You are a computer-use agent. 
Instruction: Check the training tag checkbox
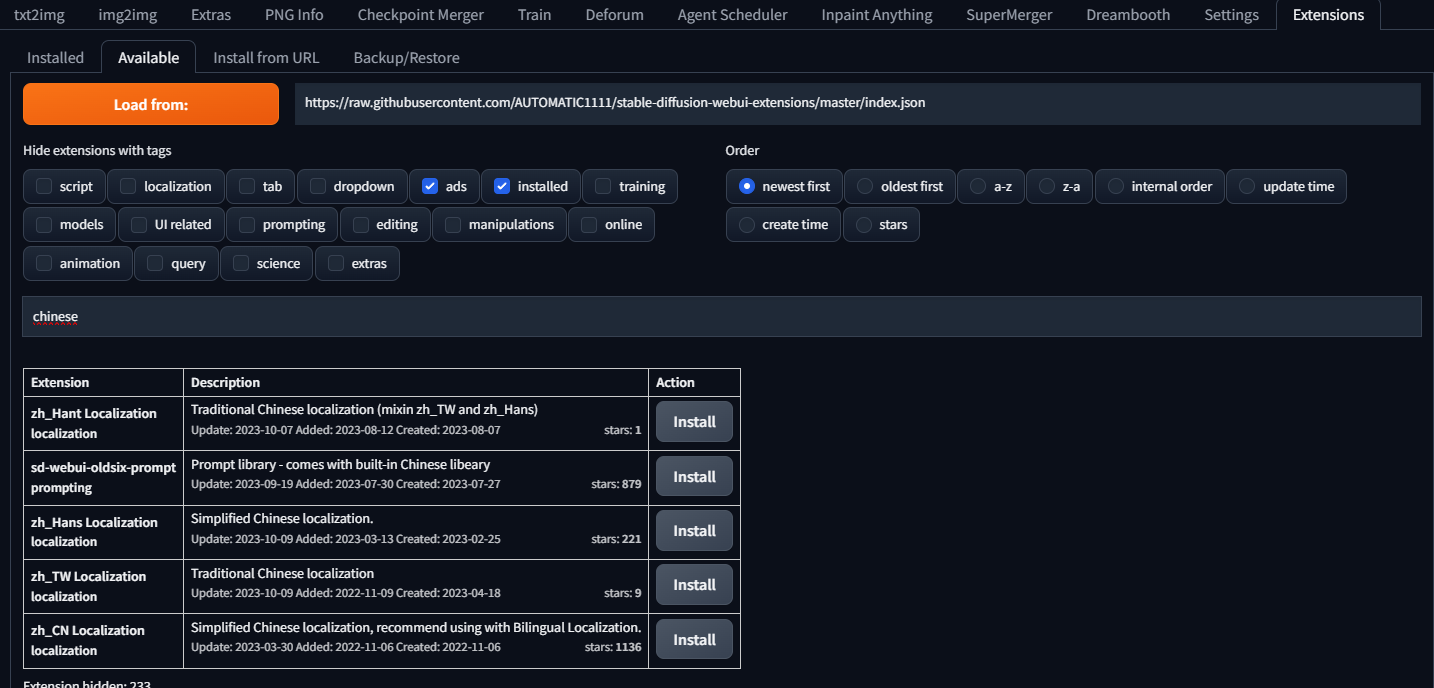603,186
